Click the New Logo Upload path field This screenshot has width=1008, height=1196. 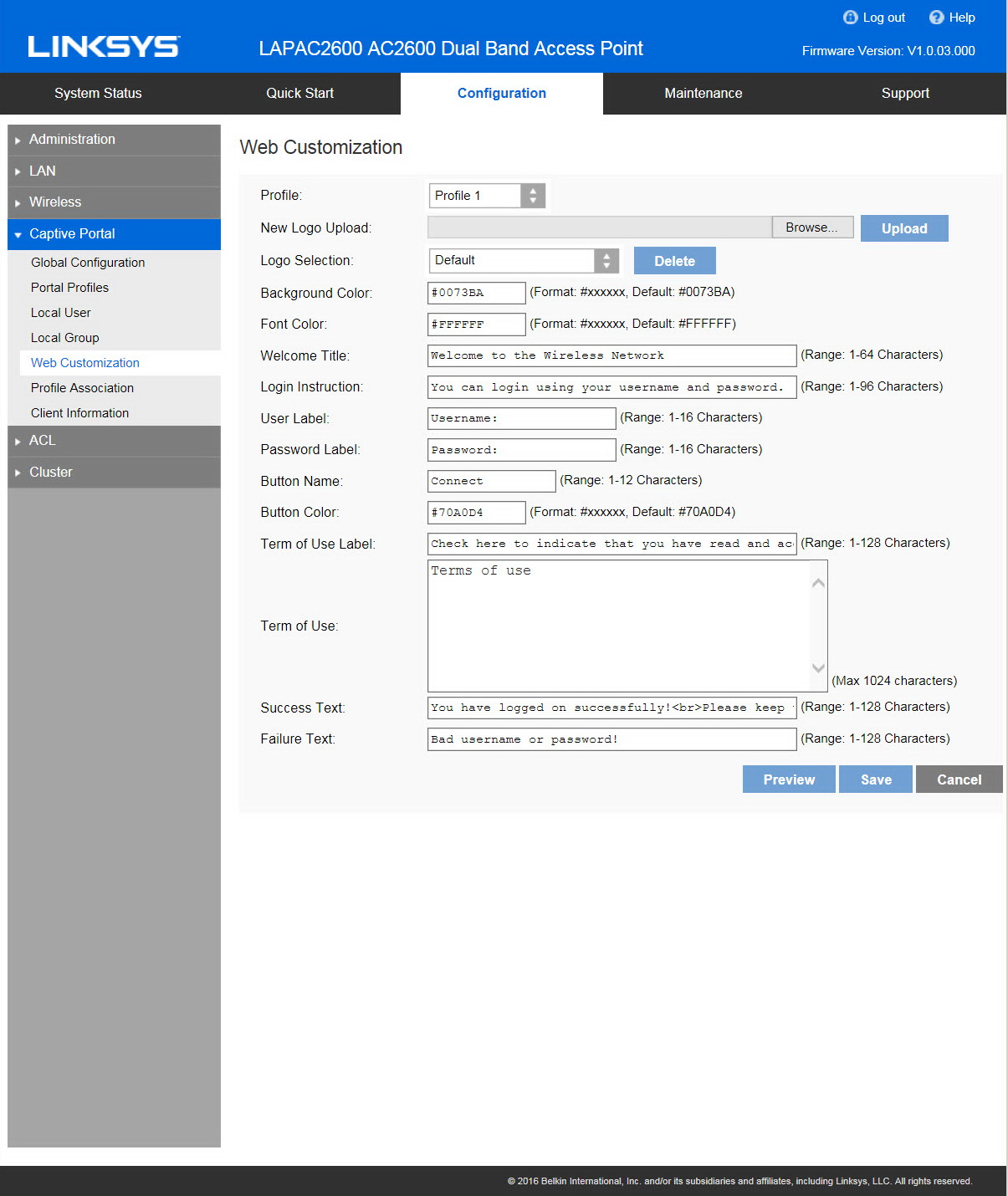point(600,227)
